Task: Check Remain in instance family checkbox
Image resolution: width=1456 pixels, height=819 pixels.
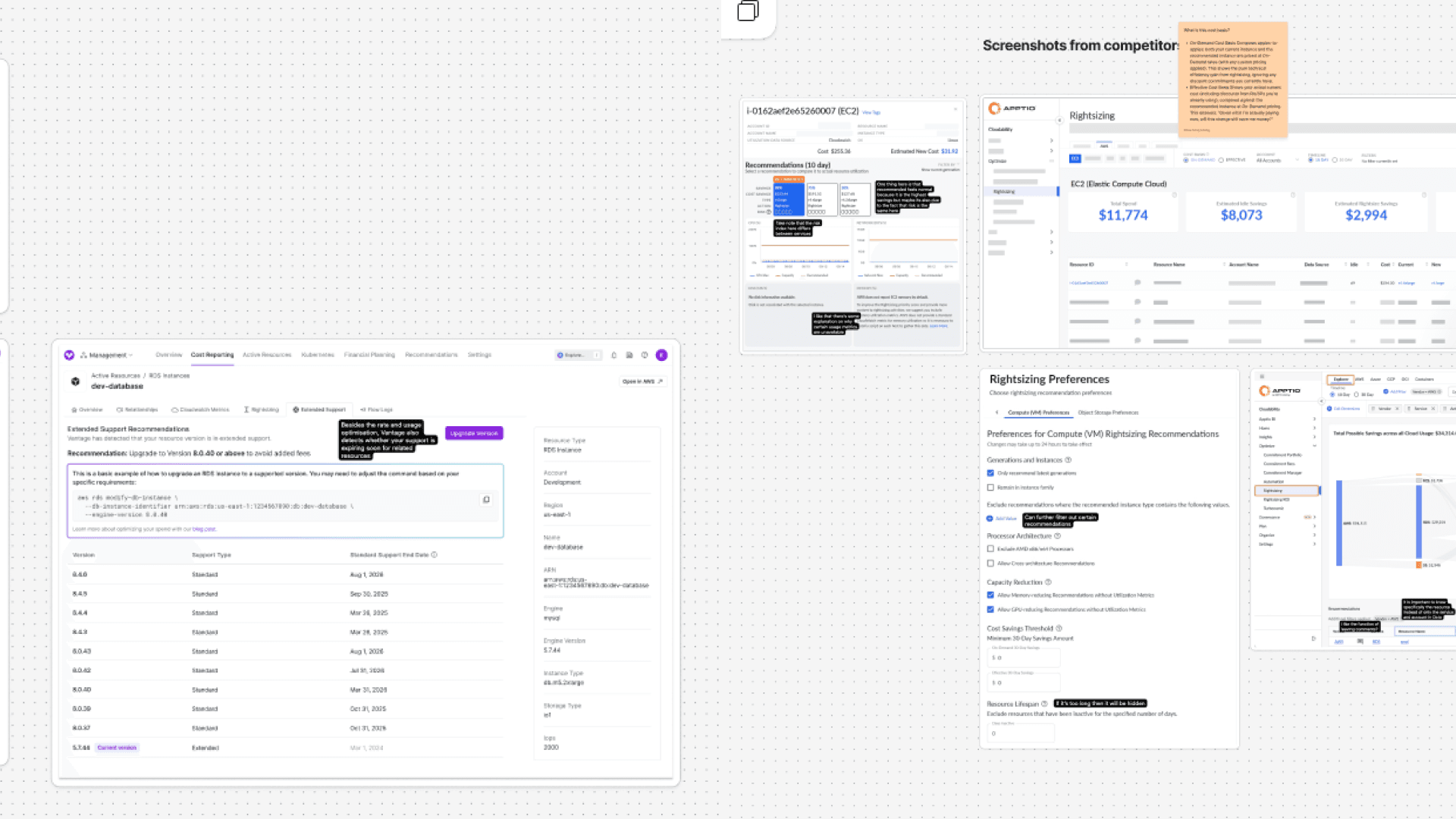Action: 990,488
